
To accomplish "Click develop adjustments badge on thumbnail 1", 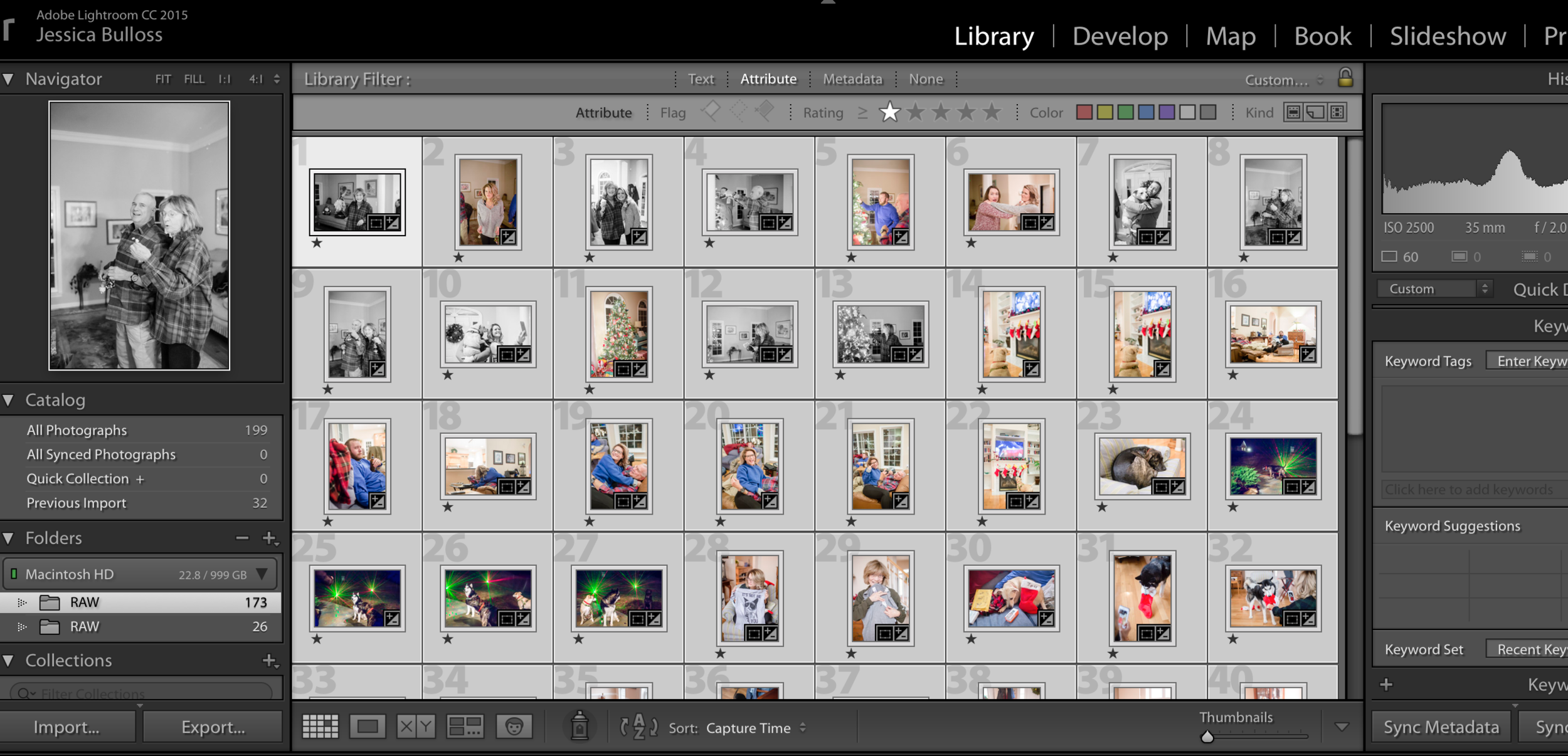I will [x=393, y=223].
